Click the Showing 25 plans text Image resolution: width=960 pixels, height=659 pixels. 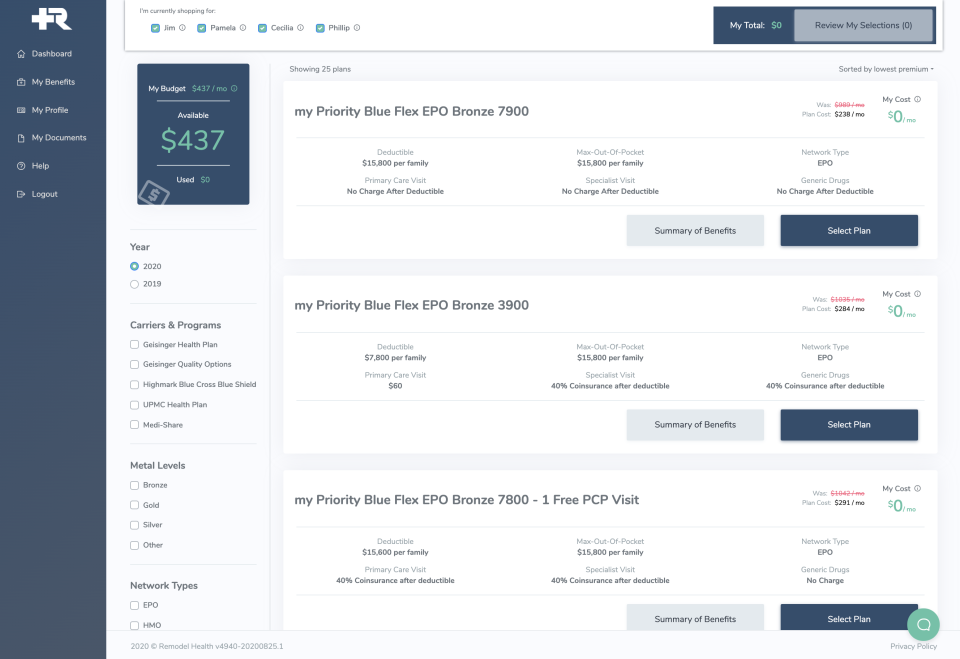[320, 69]
